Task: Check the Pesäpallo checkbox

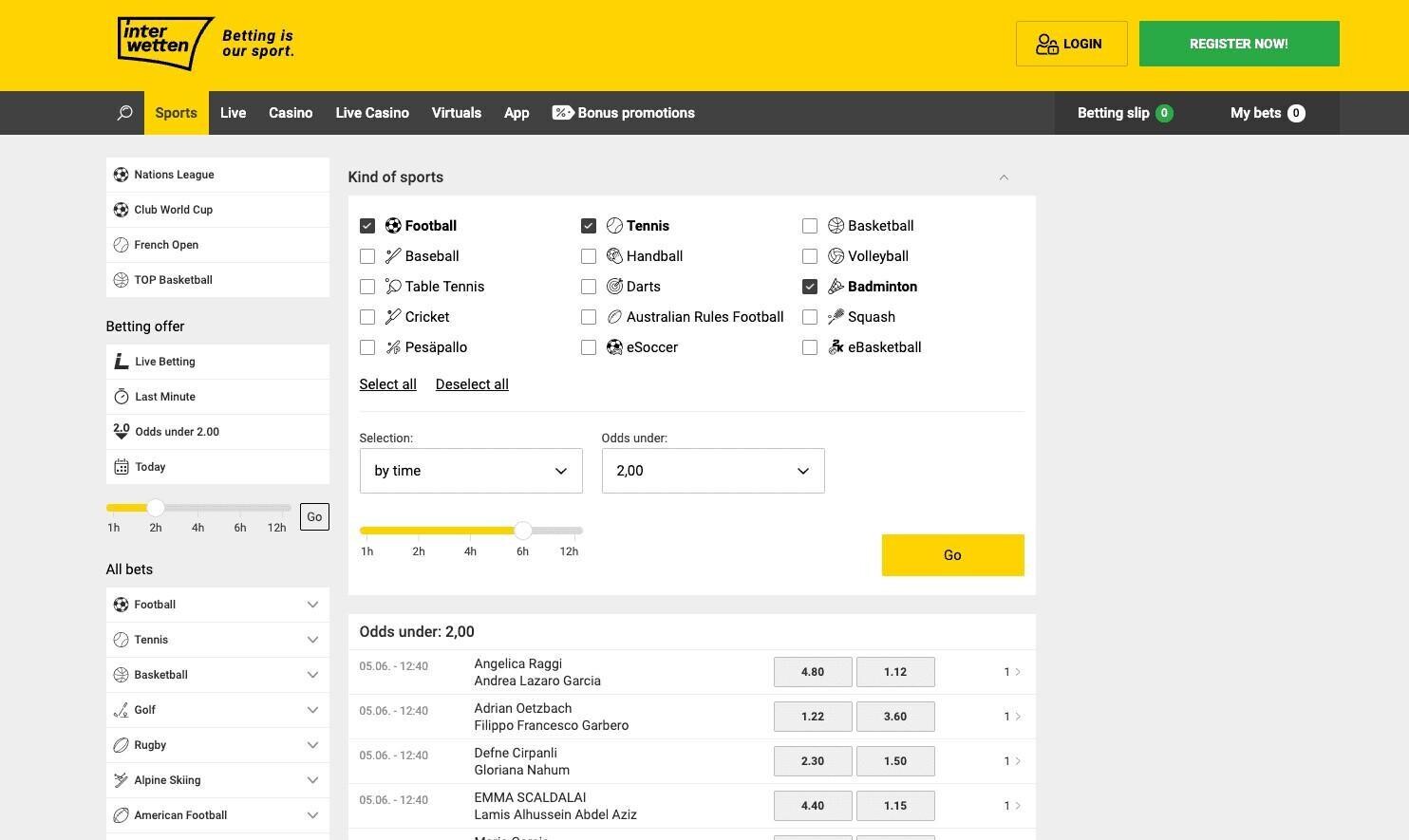Action: [x=367, y=347]
